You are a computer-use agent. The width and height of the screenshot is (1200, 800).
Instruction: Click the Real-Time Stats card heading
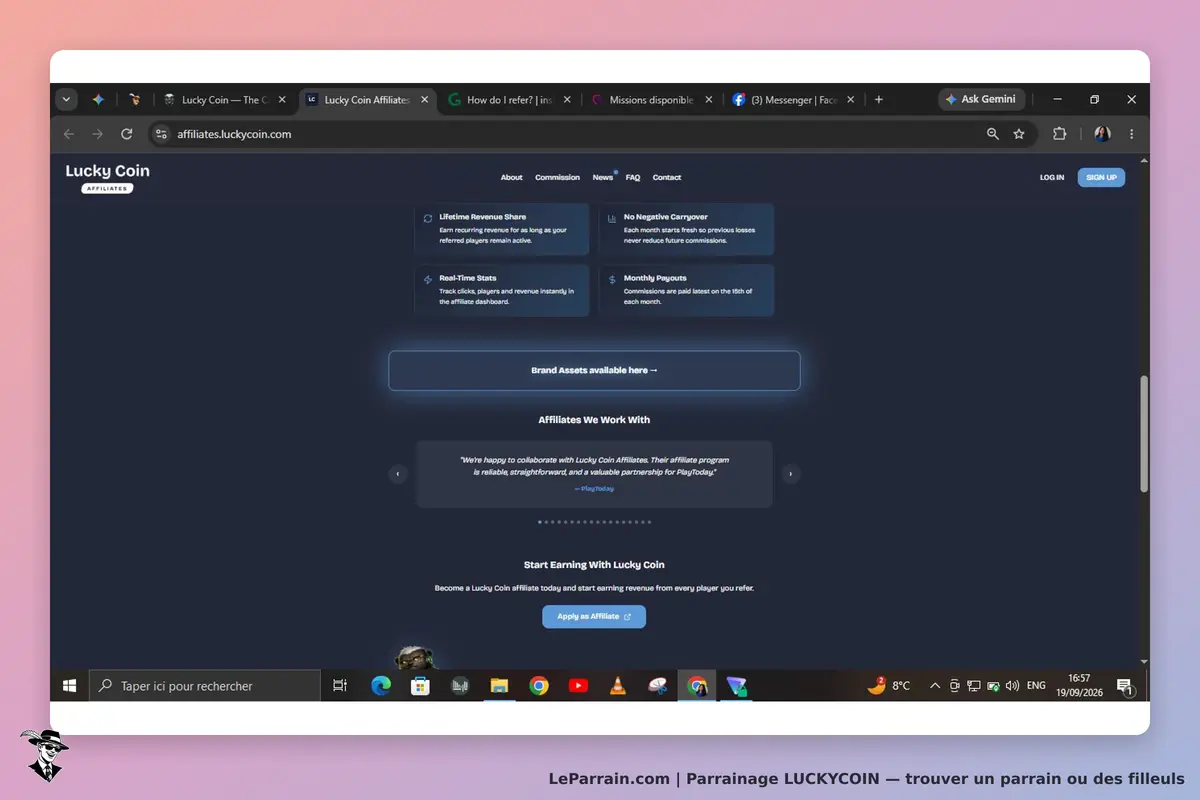pyautogui.click(x=468, y=278)
